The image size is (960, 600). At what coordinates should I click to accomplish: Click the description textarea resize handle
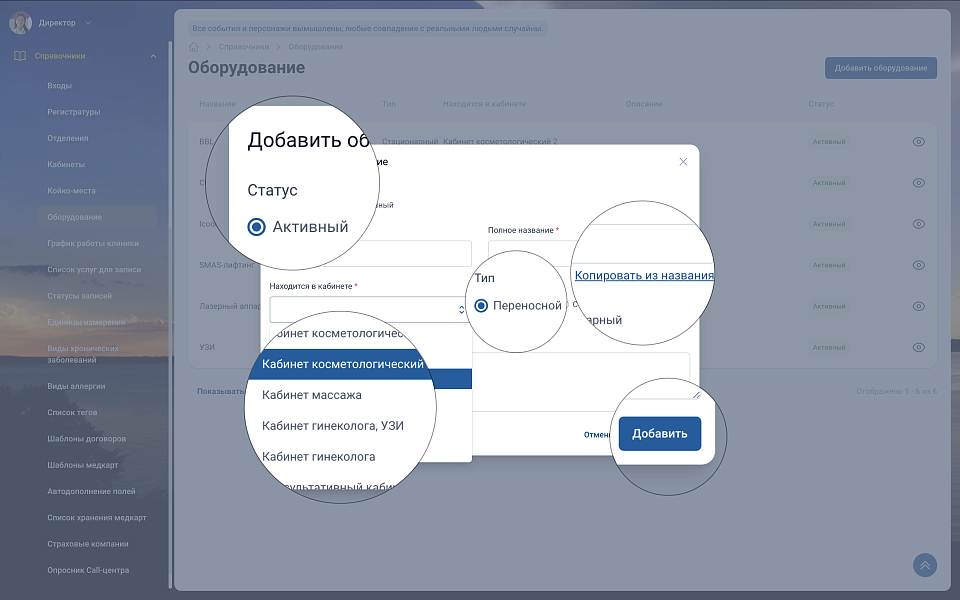pos(696,394)
